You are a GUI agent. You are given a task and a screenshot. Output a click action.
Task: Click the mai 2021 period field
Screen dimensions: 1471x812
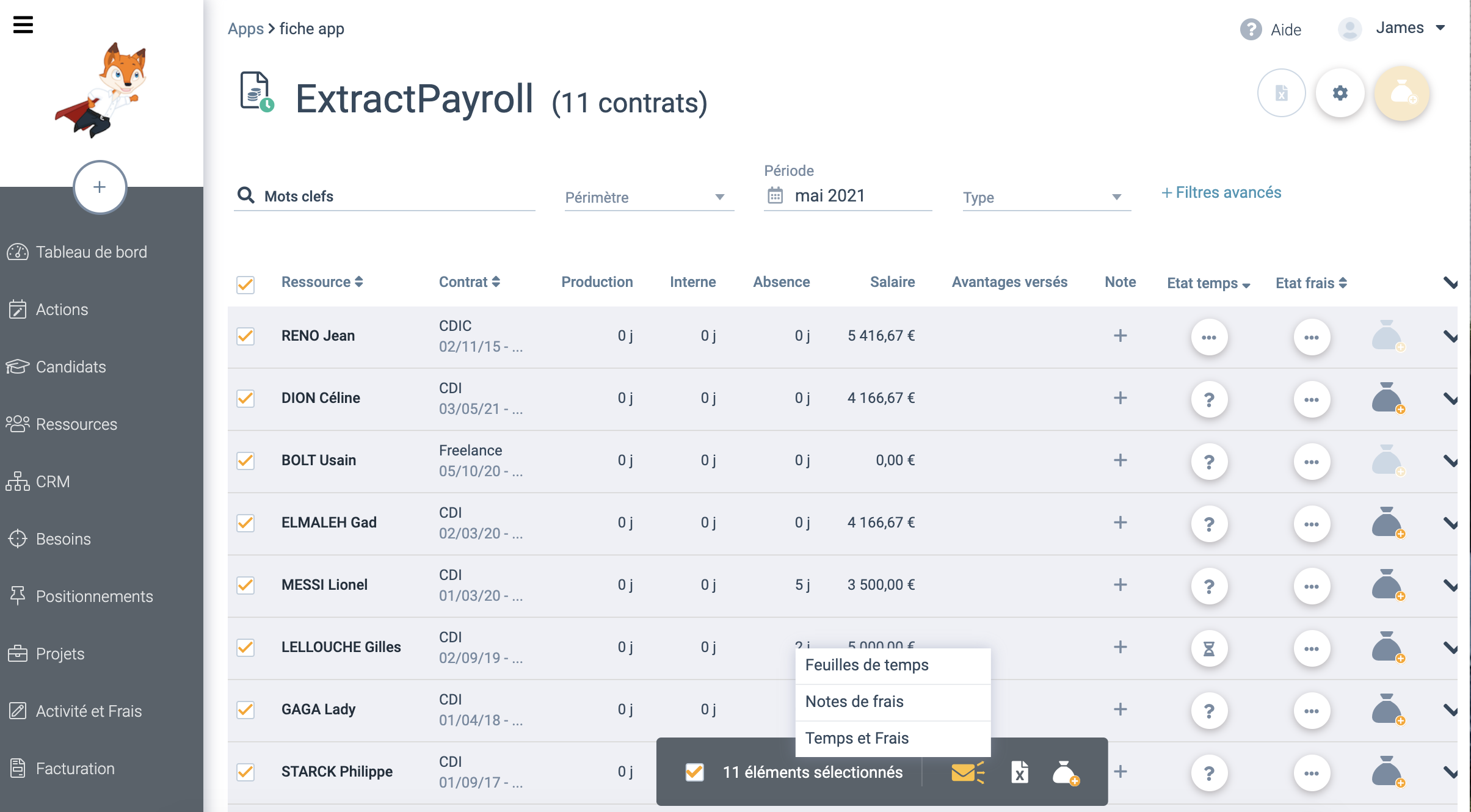[x=848, y=195]
